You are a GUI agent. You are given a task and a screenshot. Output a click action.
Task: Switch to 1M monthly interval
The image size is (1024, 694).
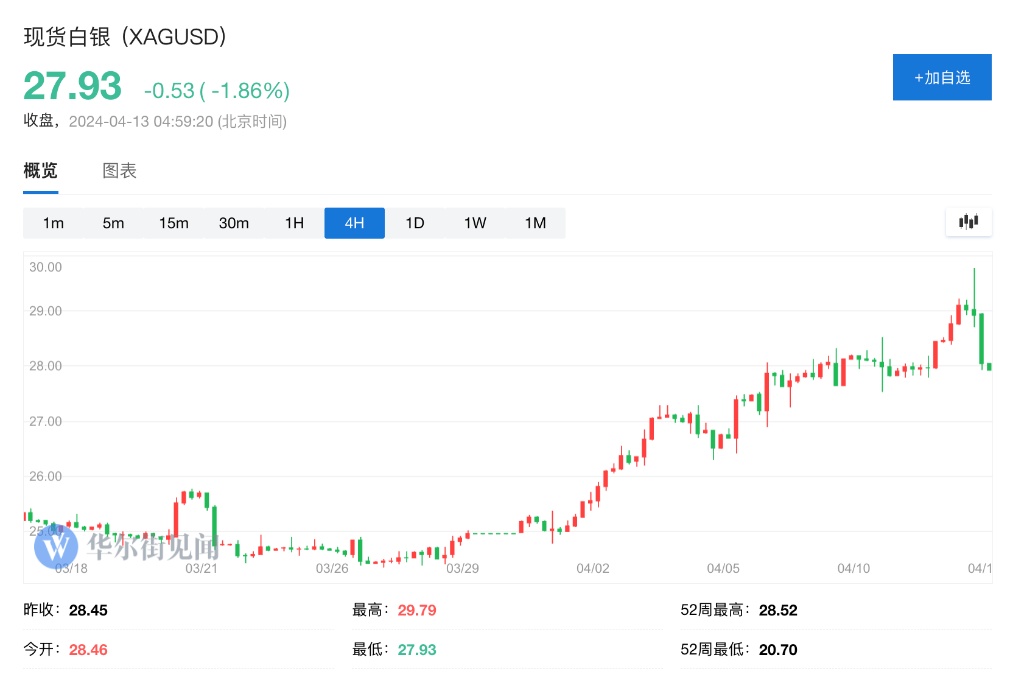coord(535,223)
